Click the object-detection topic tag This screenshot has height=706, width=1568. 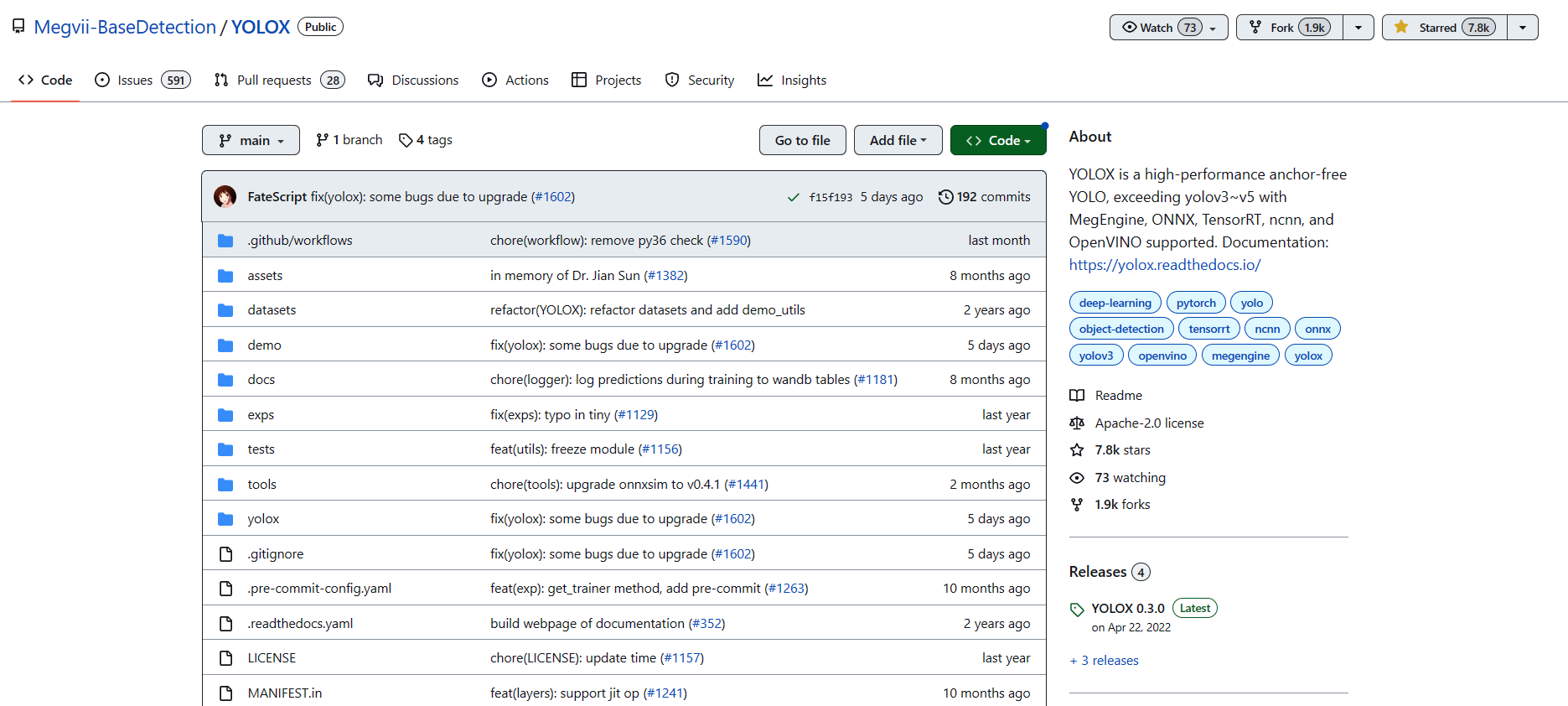1121,329
